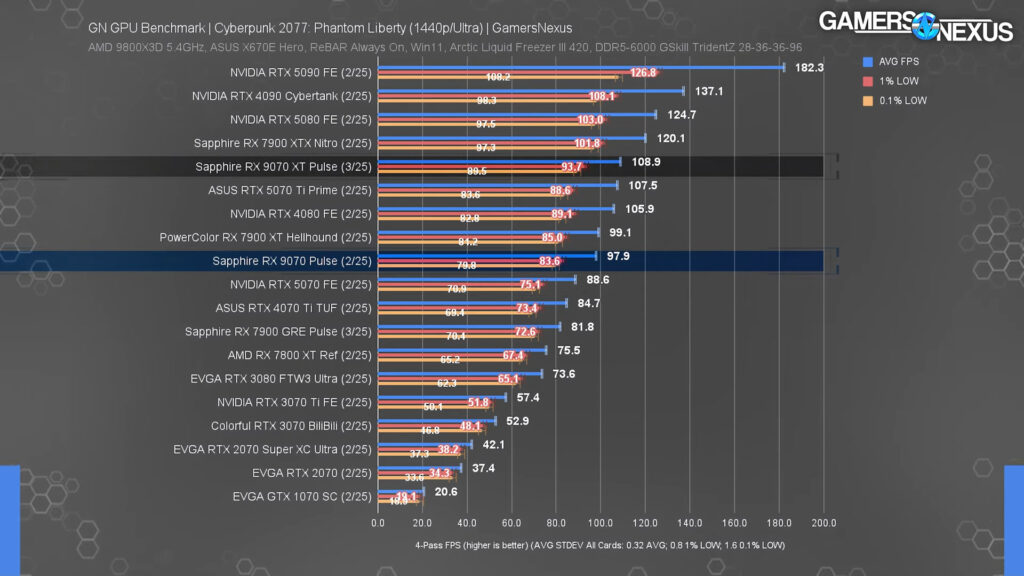Select the 'NVIDIA RTX 4090 Cybertank (2/25)' label
1024x576 pixels.
(x=281, y=96)
